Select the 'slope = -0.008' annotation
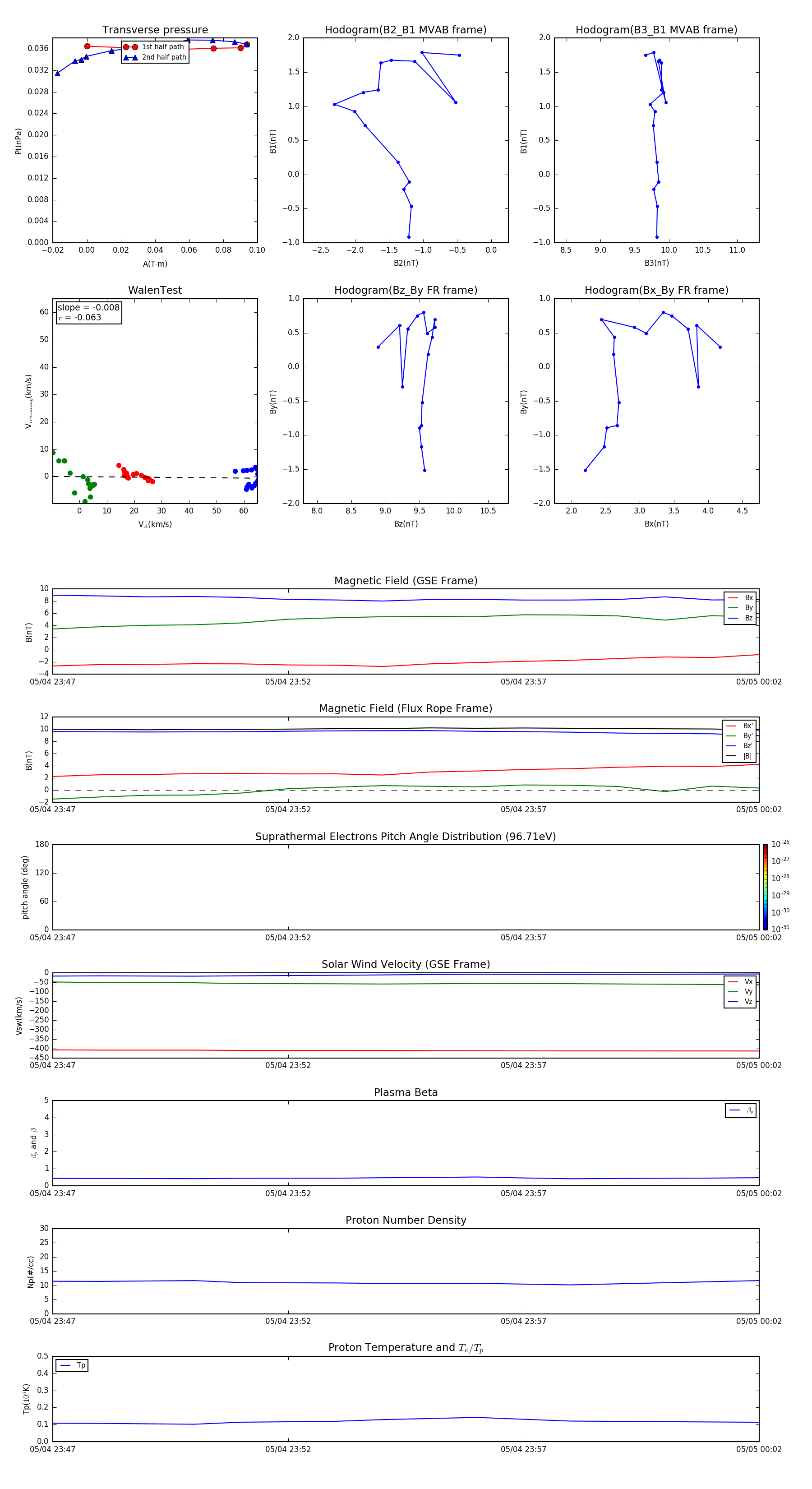Screen dimensions: 812x1489 pyautogui.click(x=88, y=308)
